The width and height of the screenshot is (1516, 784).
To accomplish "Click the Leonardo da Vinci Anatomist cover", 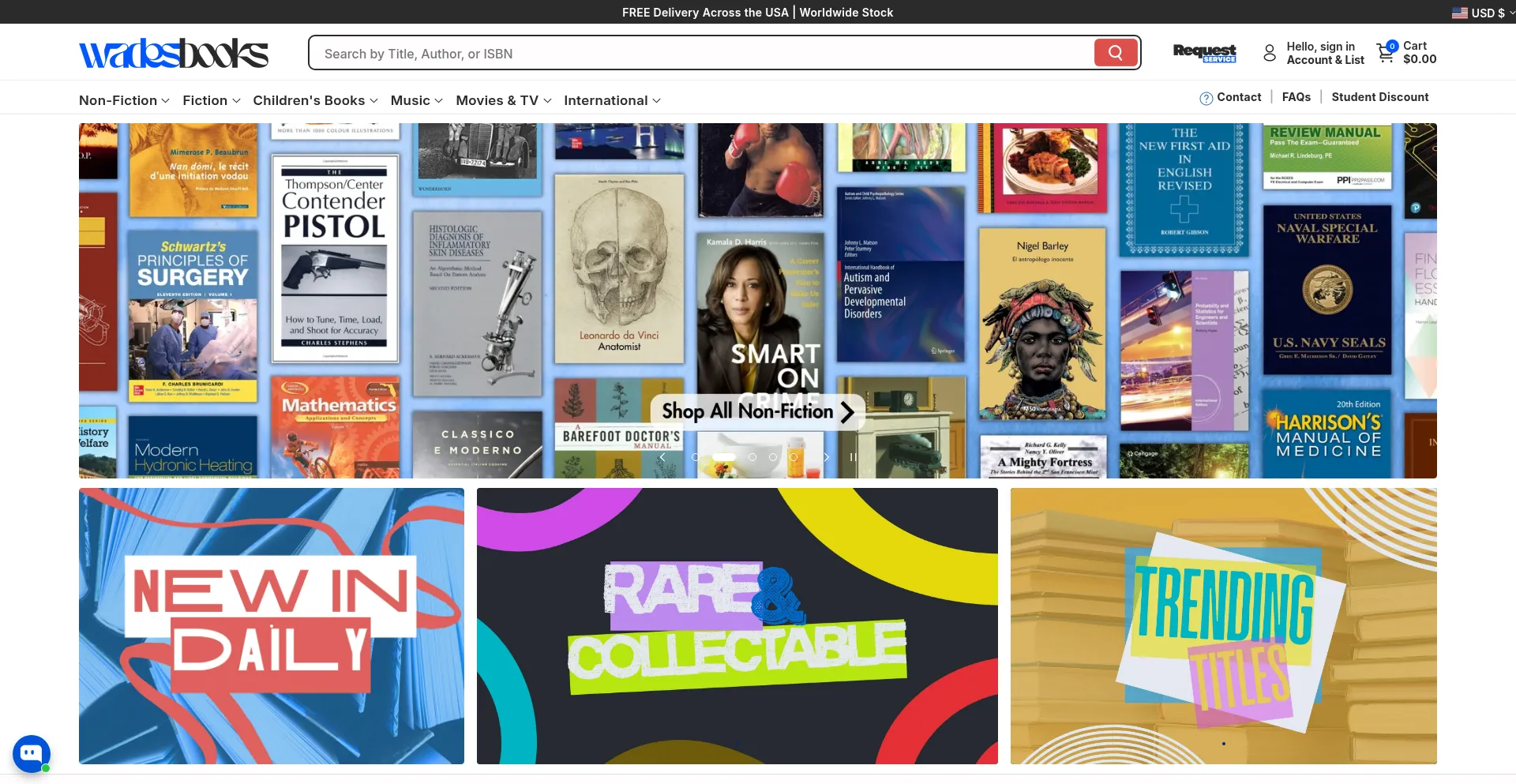I will 619,268.
